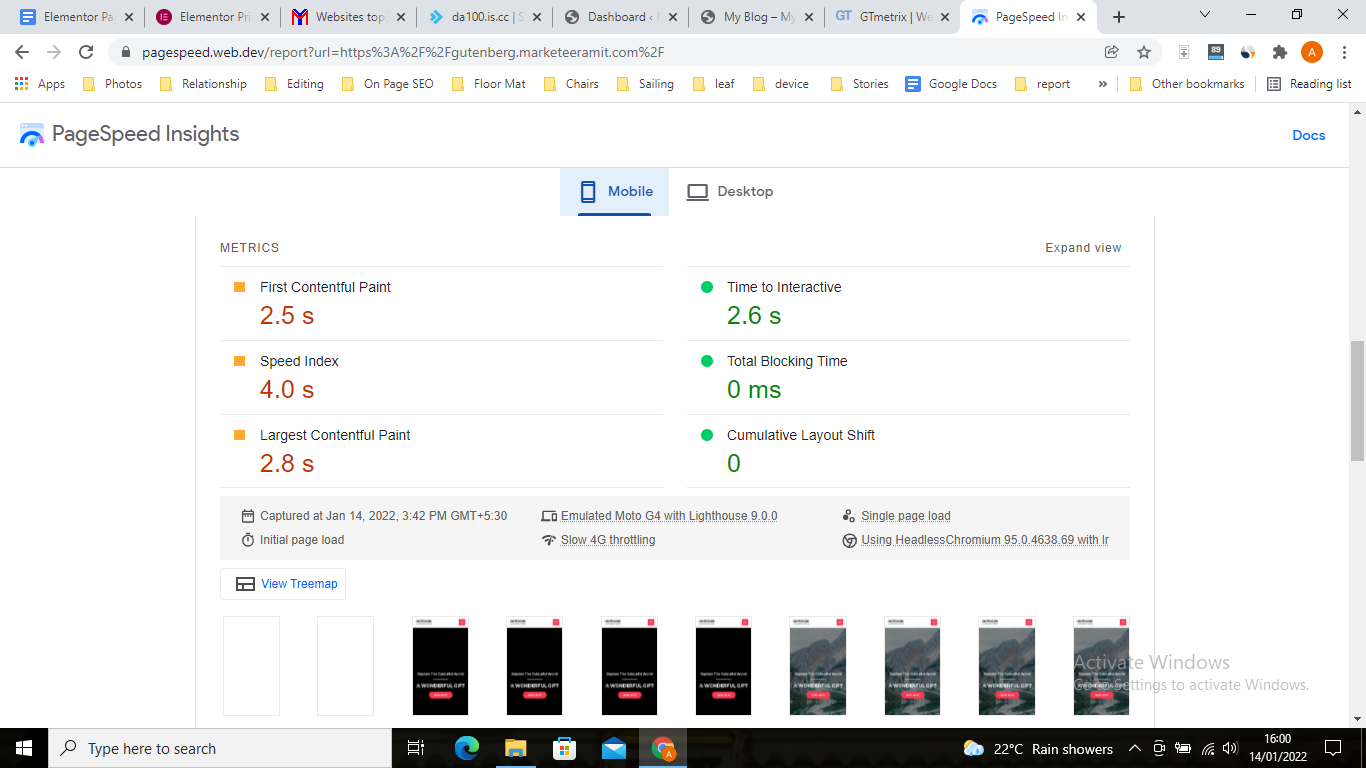The image size is (1366, 768).
Task: Click the Largest Contentful Paint metric
Action: tap(335, 435)
